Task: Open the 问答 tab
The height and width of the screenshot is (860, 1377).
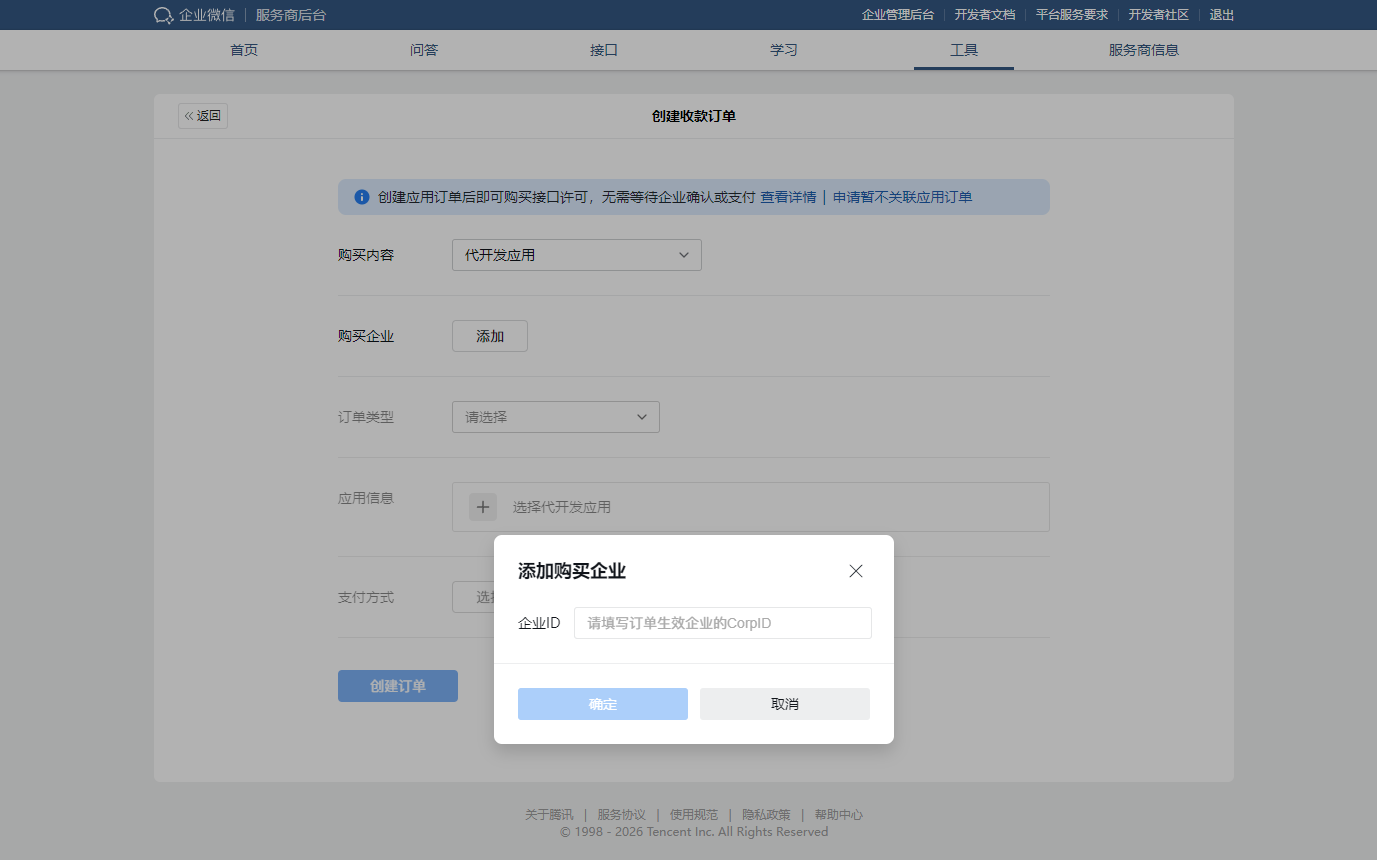Action: click(x=424, y=50)
